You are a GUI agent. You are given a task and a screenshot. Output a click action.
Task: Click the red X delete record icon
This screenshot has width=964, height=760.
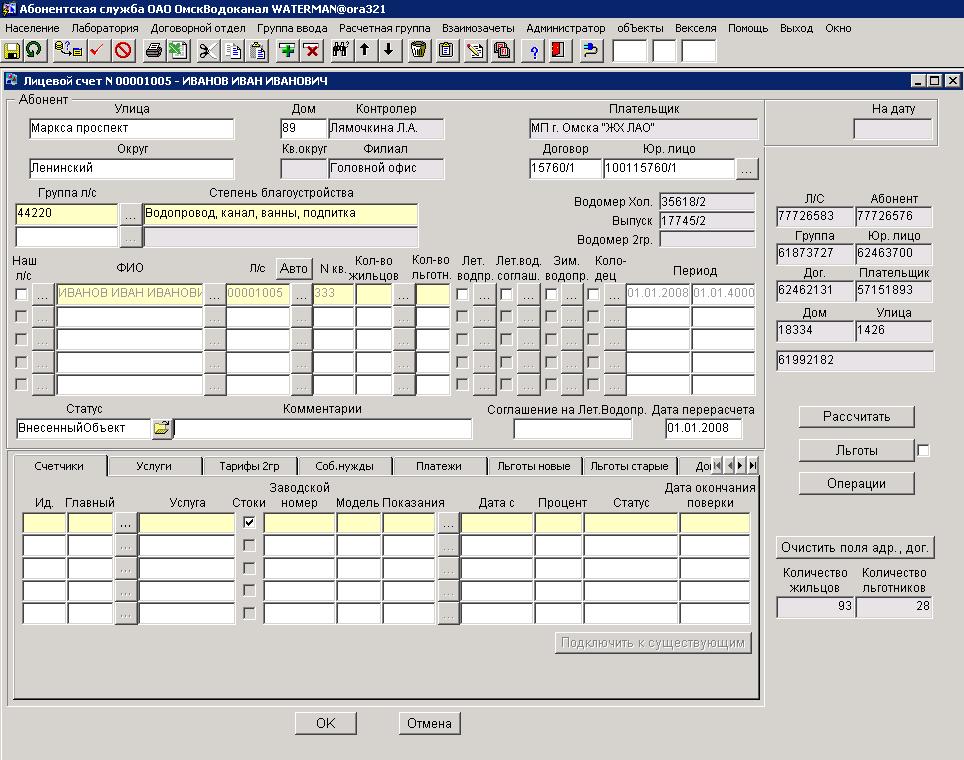pos(311,50)
